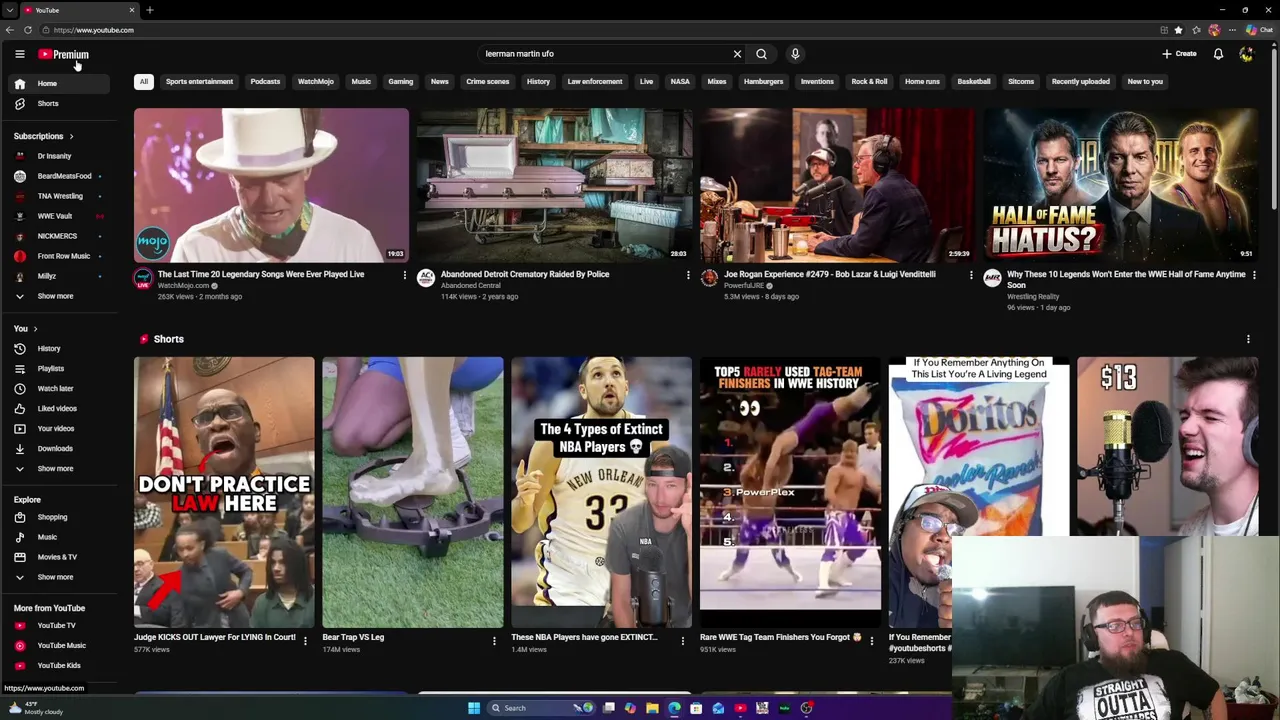Open History clock icon
The width and height of the screenshot is (1280, 720).
[19, 348]
